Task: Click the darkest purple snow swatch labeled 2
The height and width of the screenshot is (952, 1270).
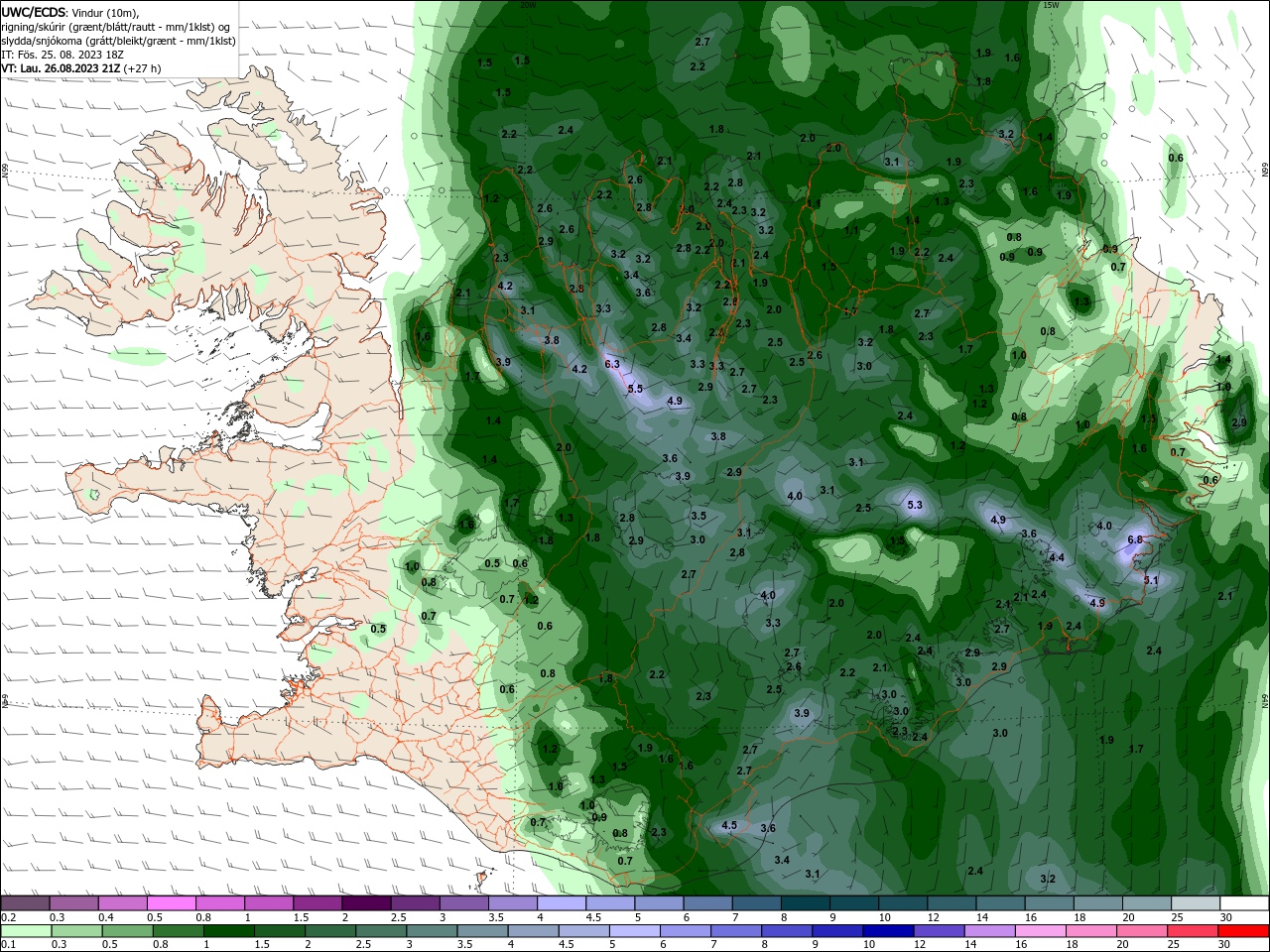Action: [365, 903]
